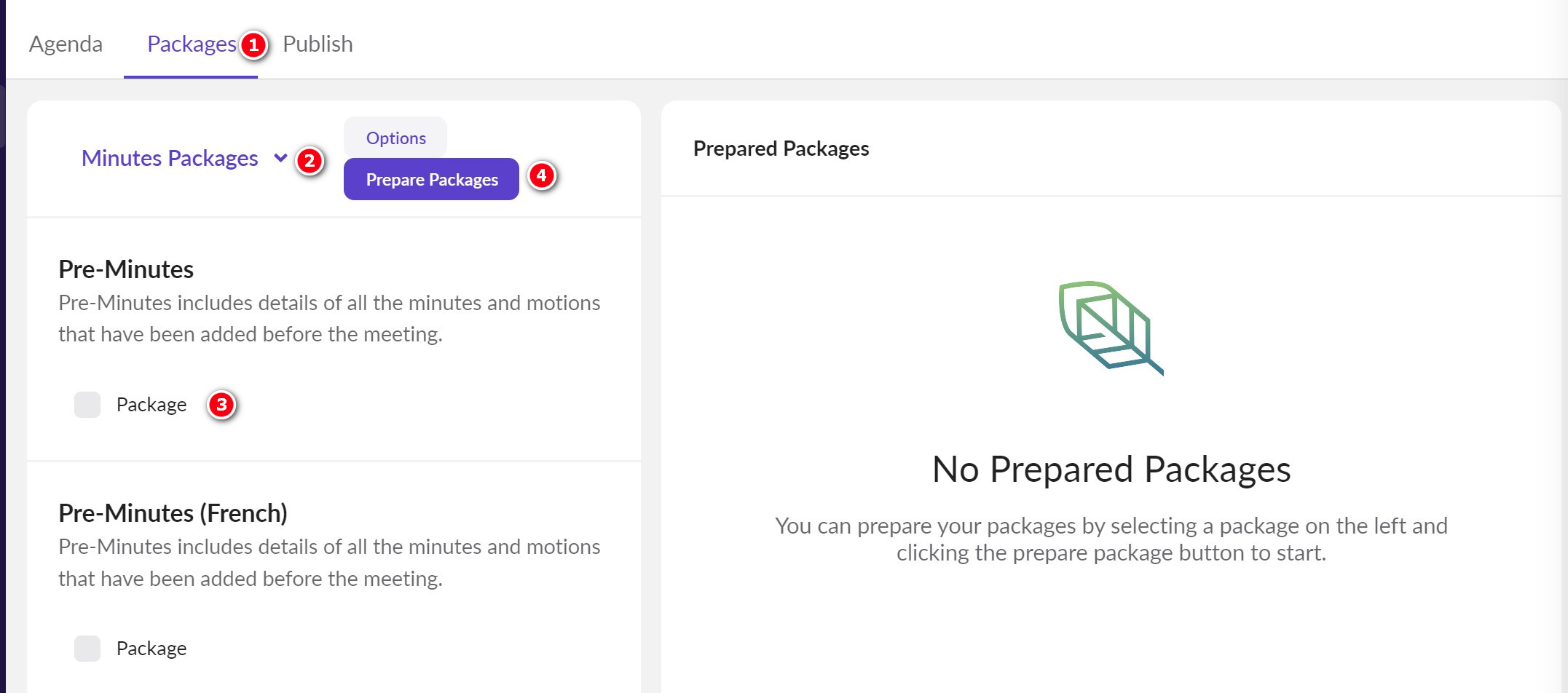Click the Prepared Packages panel heading
1568x693 pixels.
(781, 148)
